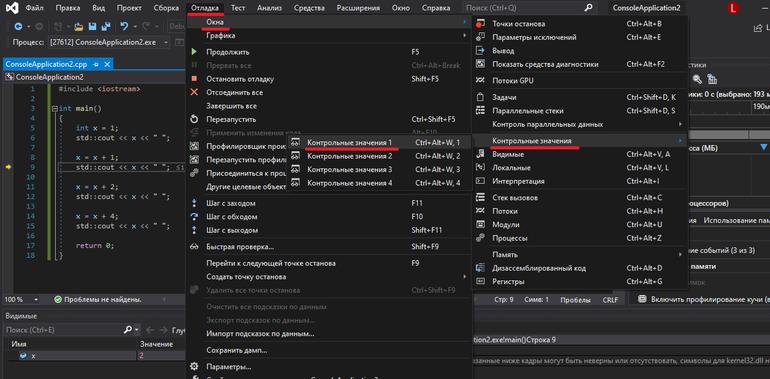770x379 pixels.
Task: Click the Шаг с обходом icon
Action: [194, 217]
